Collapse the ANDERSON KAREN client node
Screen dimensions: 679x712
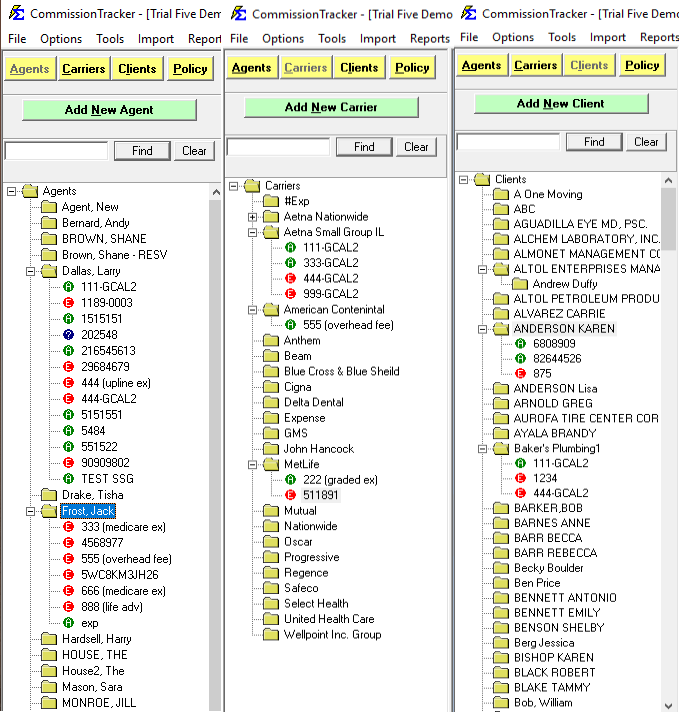pyautogui.click(x=482, y=329)
